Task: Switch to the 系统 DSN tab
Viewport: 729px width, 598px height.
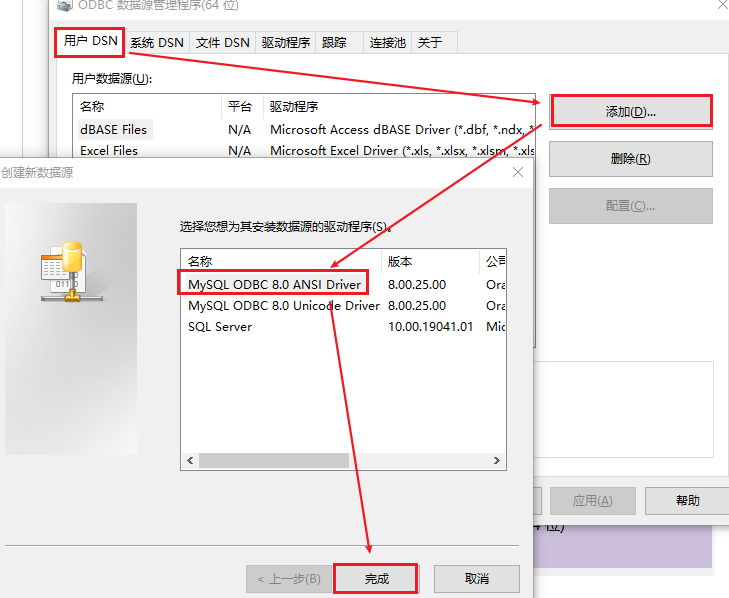Action: pyautogui.click(x=157, y=43)
